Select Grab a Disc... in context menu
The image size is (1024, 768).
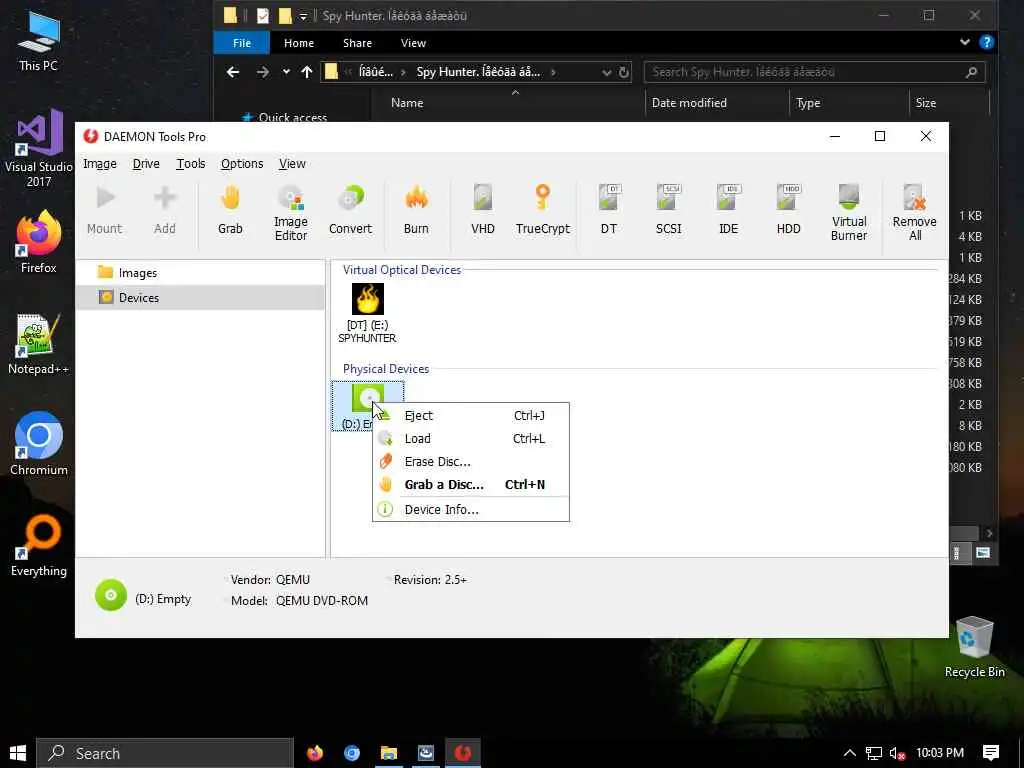(x=470, y=485)
